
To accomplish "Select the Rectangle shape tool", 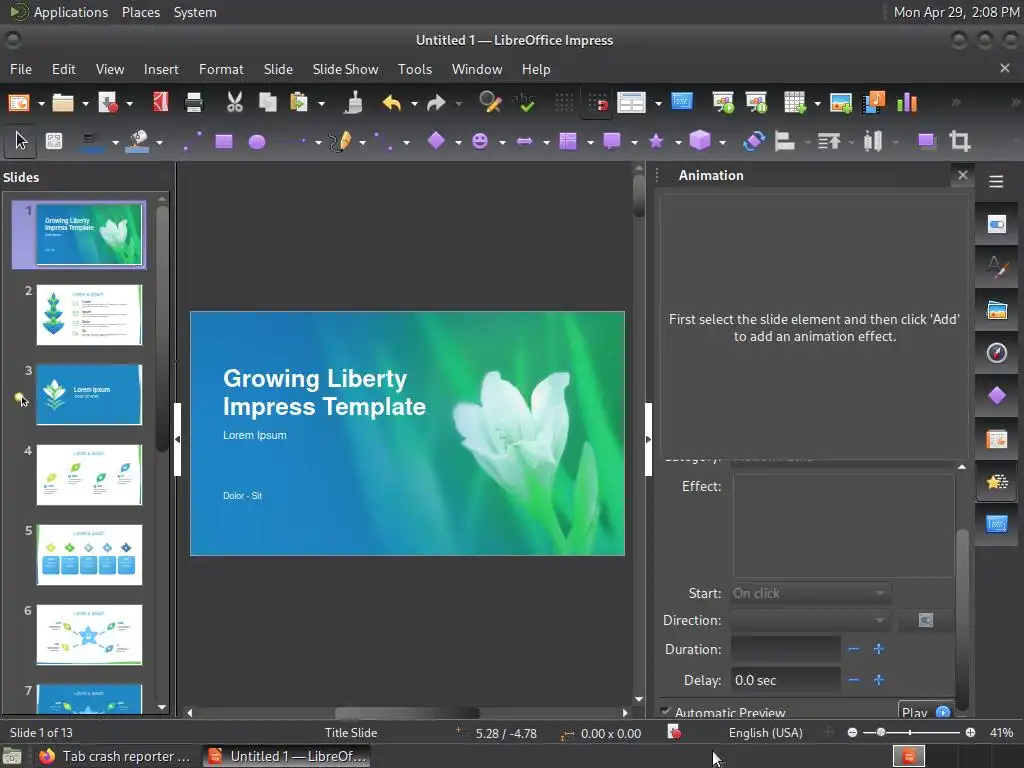I will (x=224, y=141).
